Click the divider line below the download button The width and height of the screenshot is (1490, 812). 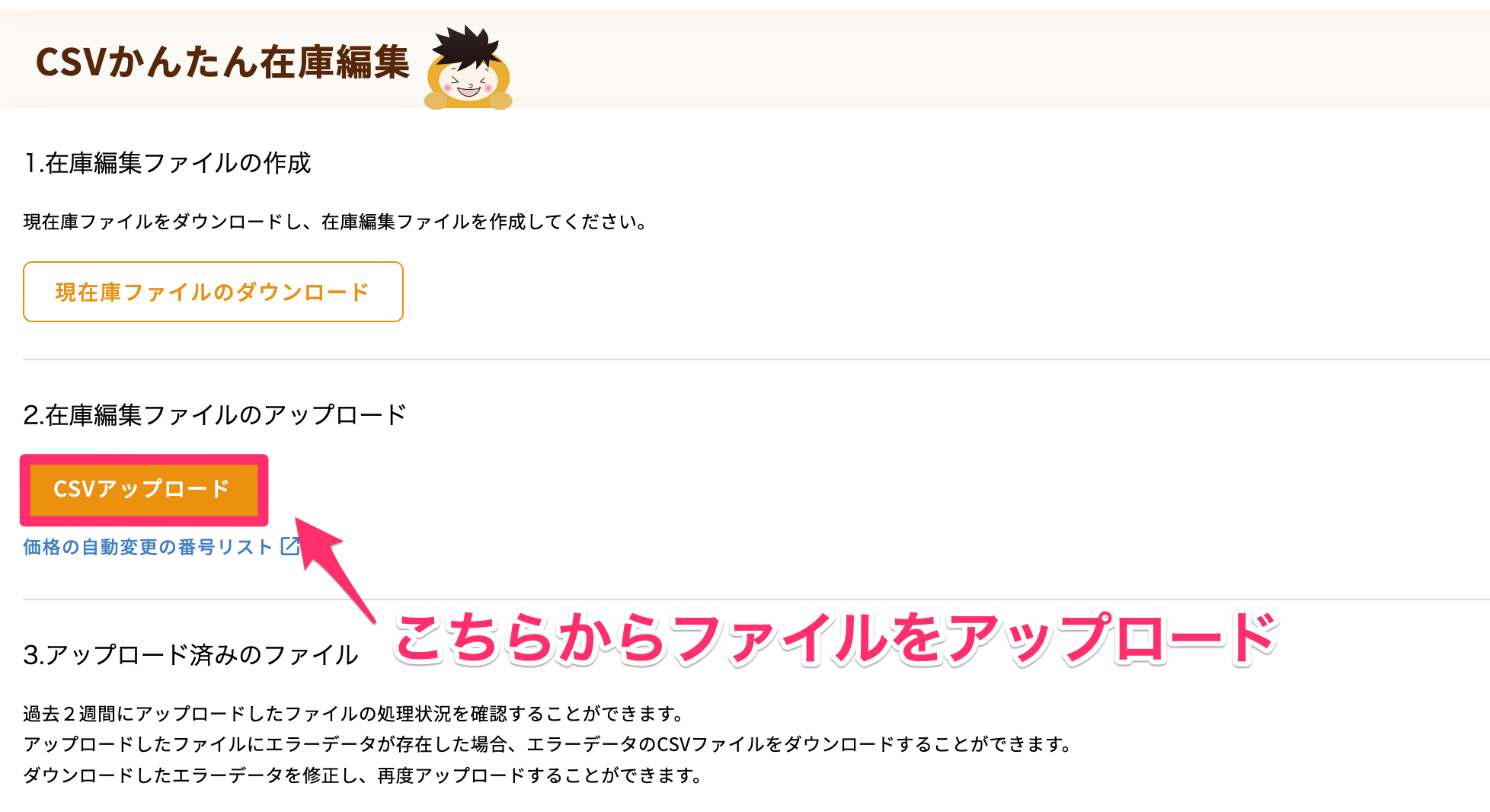coord(756,360)
